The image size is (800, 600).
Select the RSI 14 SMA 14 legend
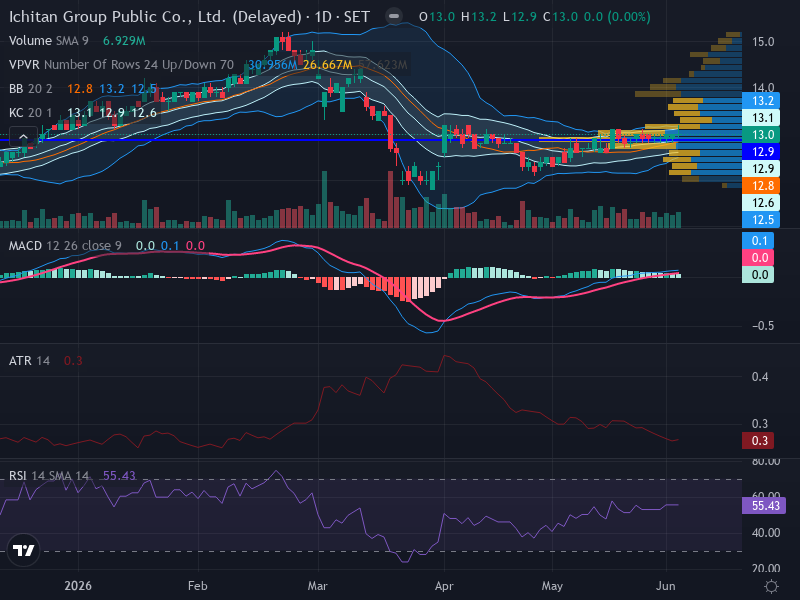[49, 476]
